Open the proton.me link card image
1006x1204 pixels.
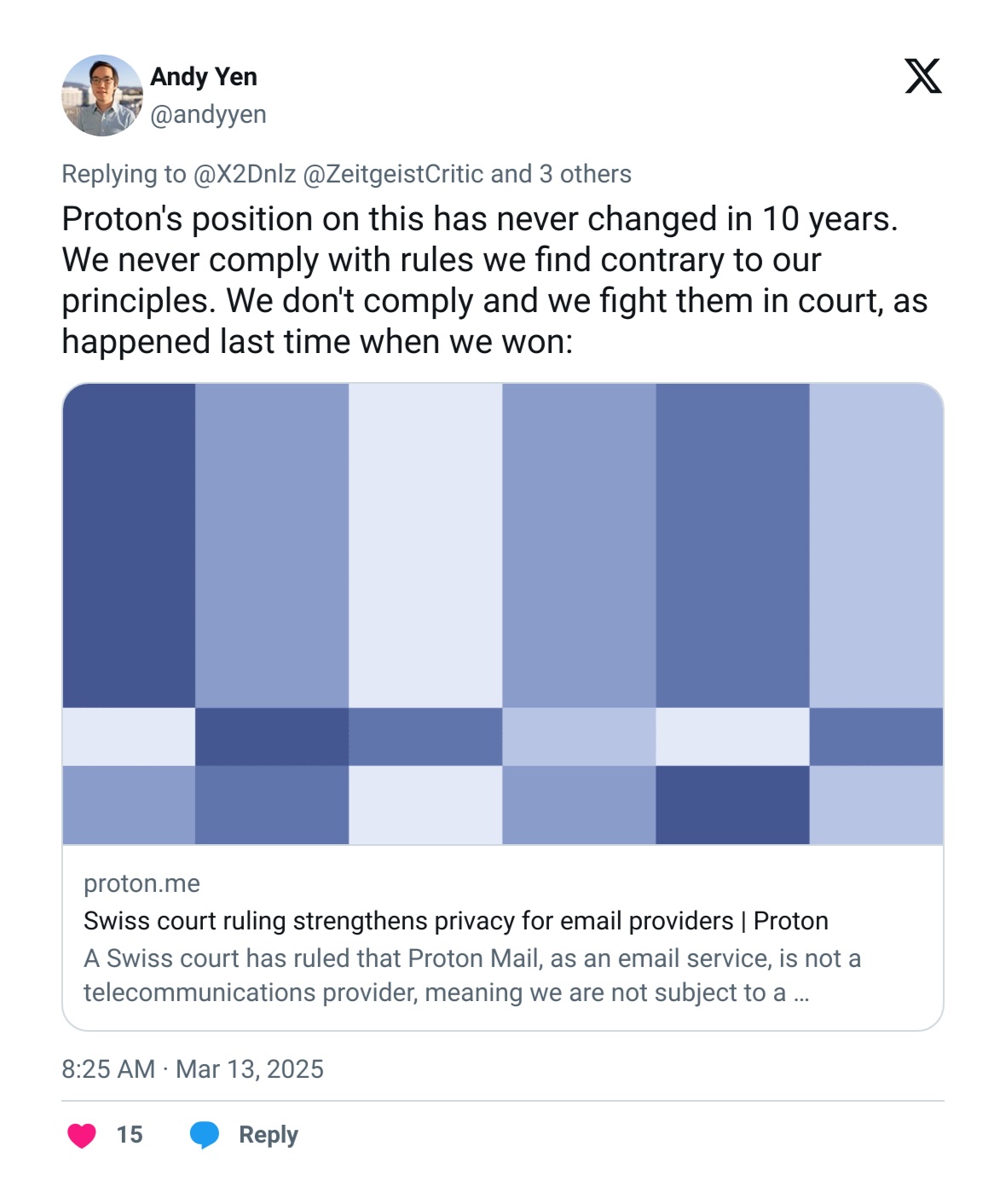[x=503, y=614]
